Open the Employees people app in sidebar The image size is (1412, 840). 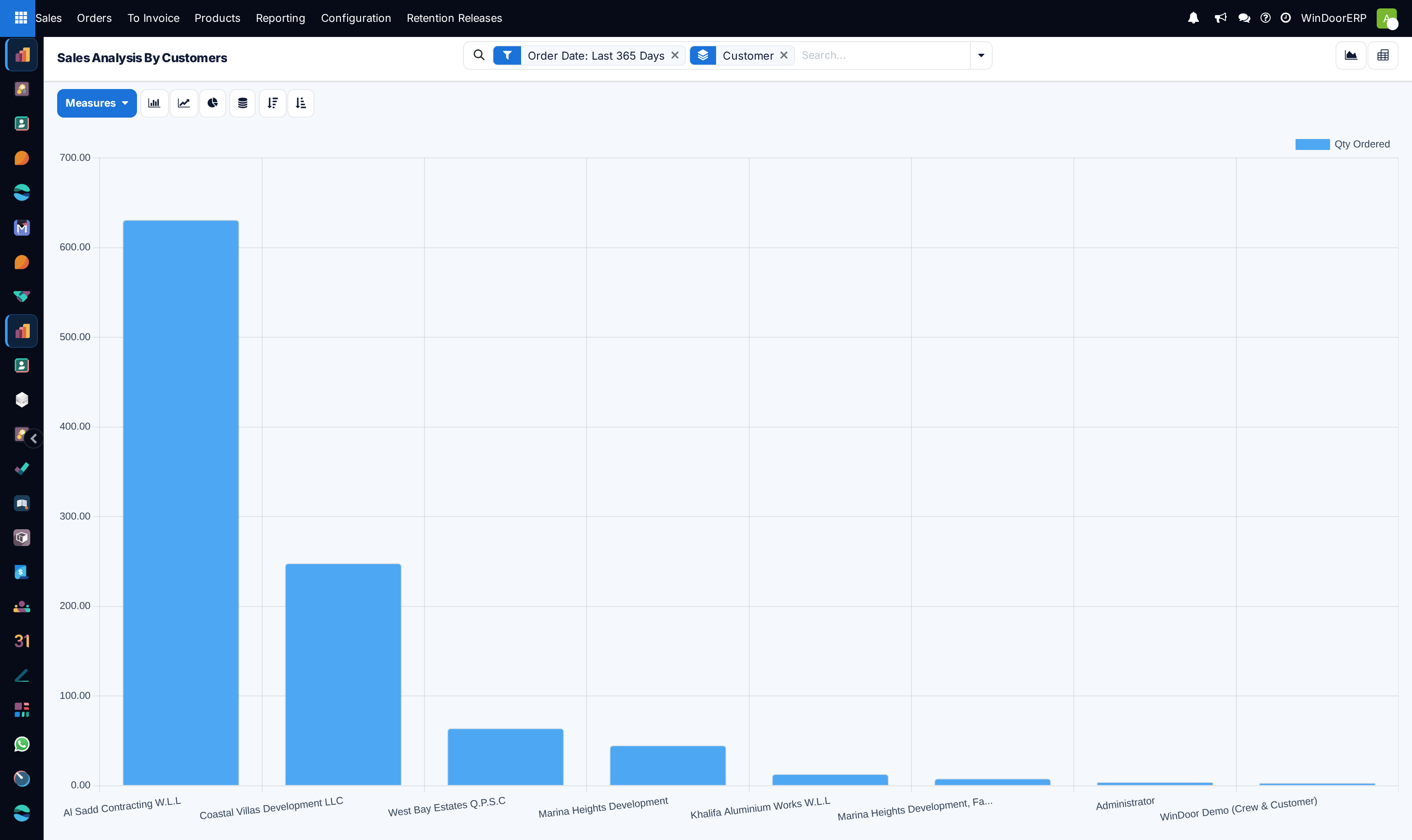point(21,607)
